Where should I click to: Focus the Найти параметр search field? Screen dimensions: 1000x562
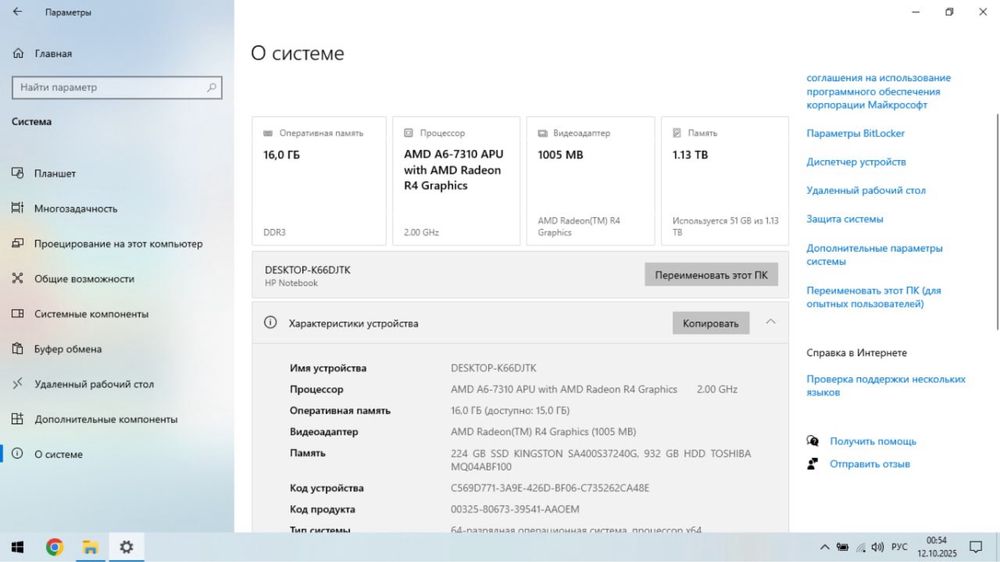click(117, 87)
